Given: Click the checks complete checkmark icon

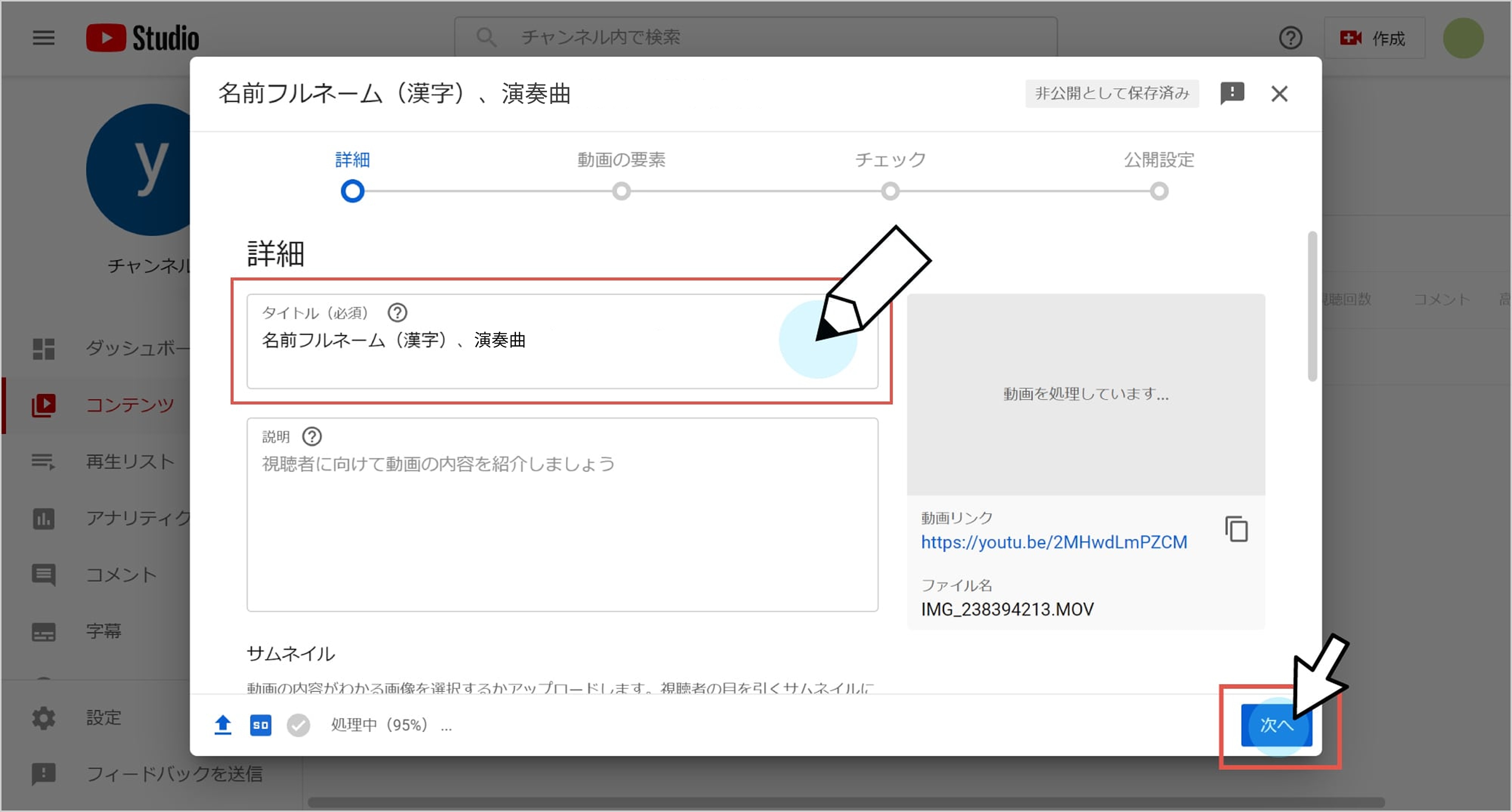Looking at the screenshot, I should click(x=298, y=725).
